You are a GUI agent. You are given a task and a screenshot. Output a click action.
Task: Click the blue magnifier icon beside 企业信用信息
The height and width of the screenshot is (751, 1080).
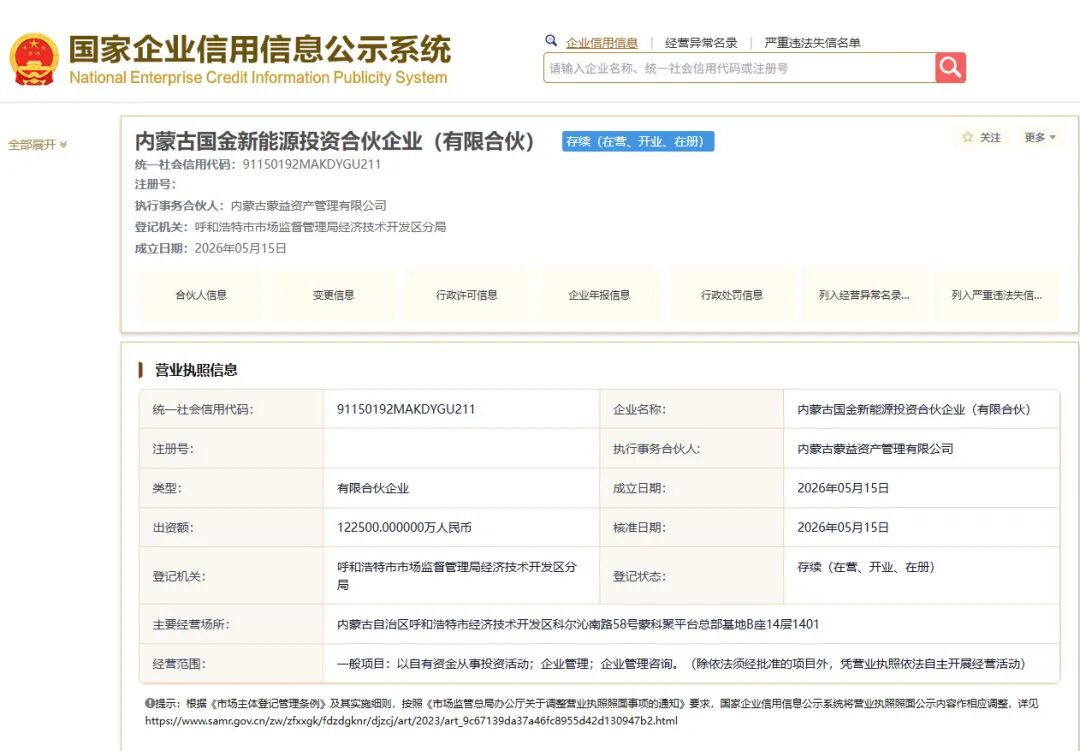coord(551,41)
